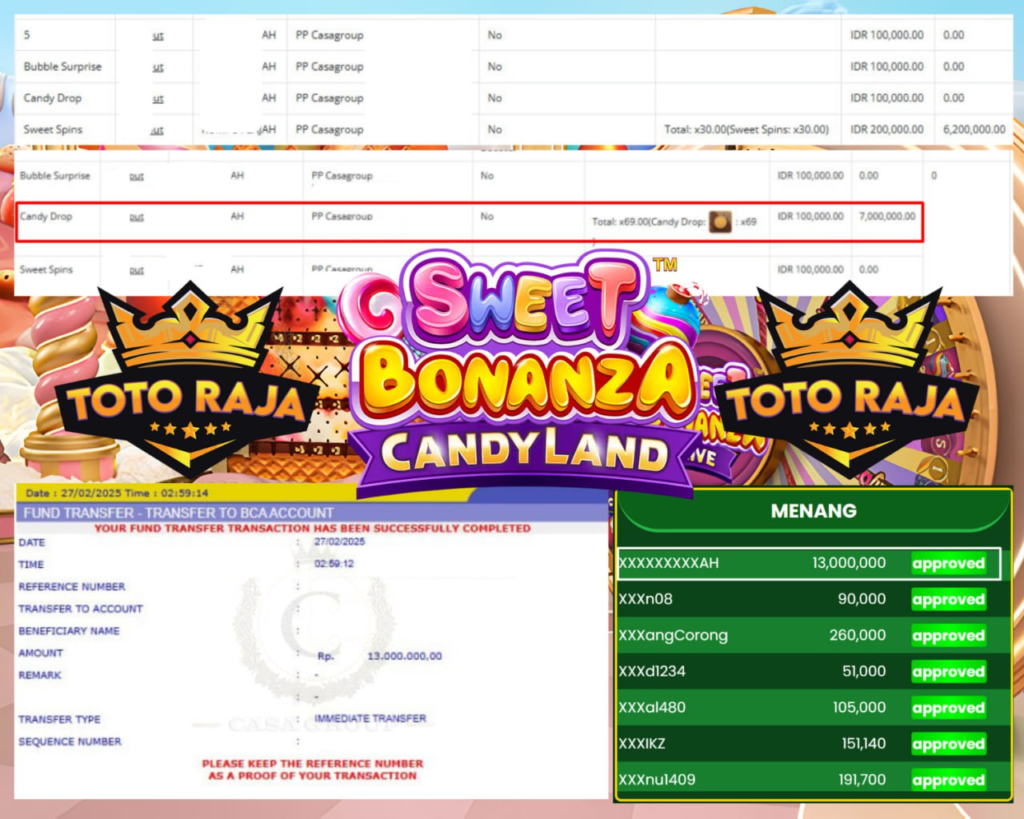Screen dimensions: 1024x819
Task: Click the 6,200,000.00 win amount cell
Action: pos(974,130)
